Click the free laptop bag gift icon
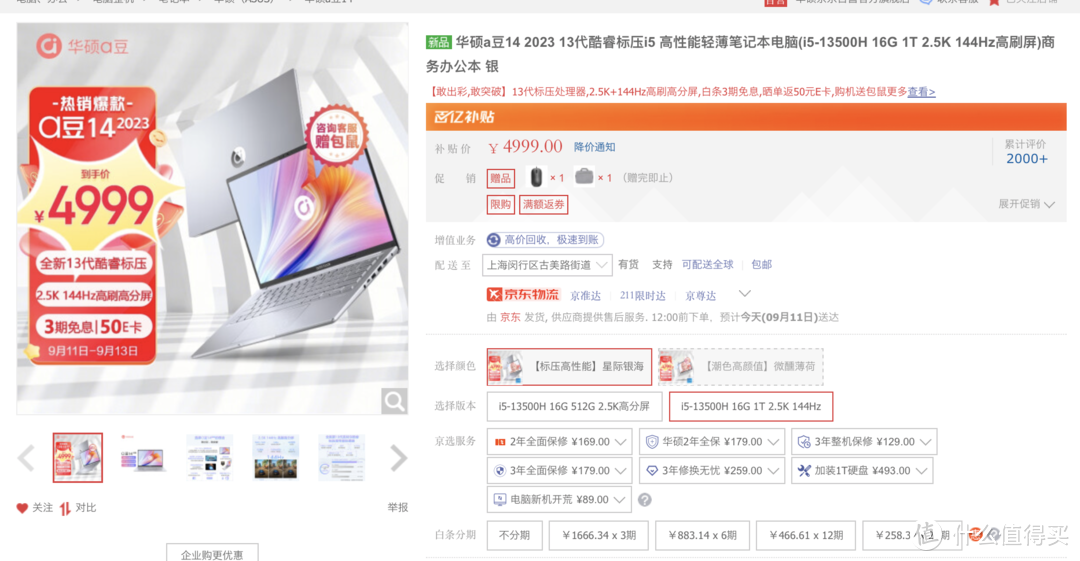This screenshot has width=1080, height=561. (584, 176)
